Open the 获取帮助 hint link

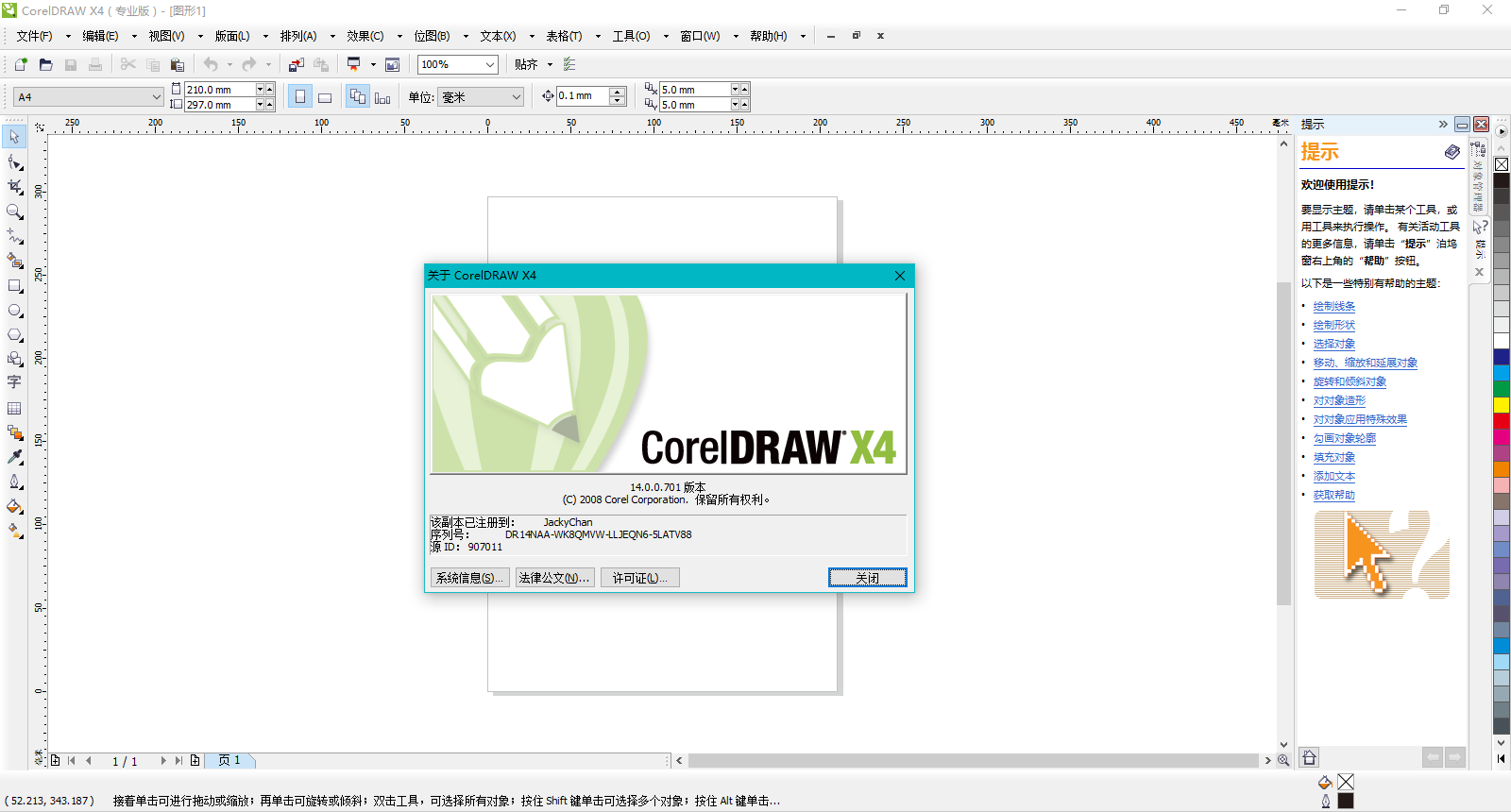(1333, 495)
